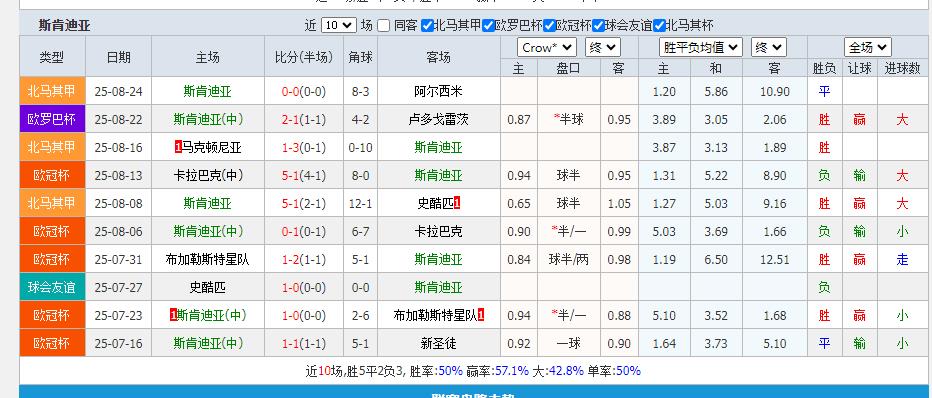Open the 全场 dropdown

867,48
